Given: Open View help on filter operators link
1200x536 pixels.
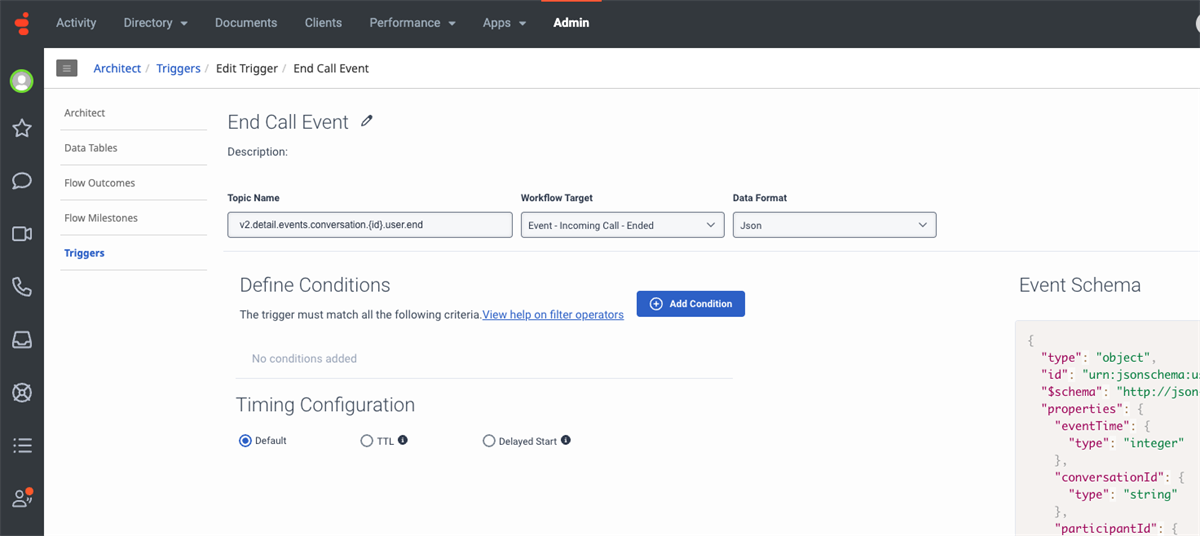Looking at the screenshot, I should click(x=553, y=315).
